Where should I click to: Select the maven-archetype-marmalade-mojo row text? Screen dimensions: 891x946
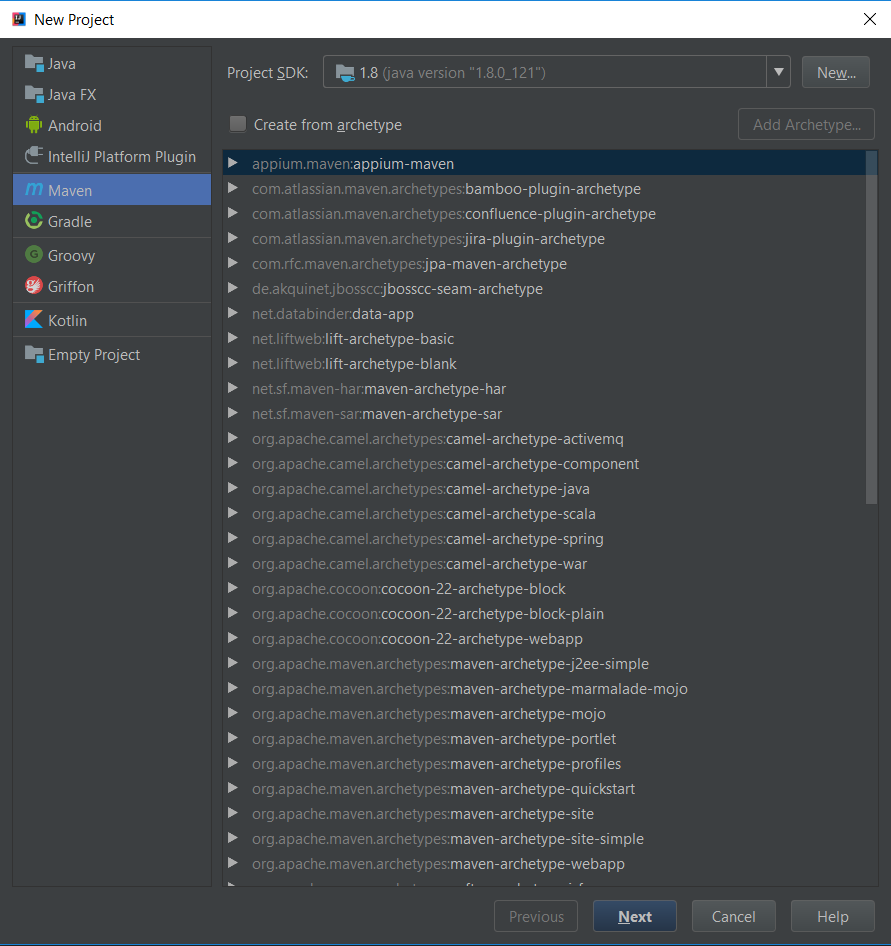tap(470, 688)
